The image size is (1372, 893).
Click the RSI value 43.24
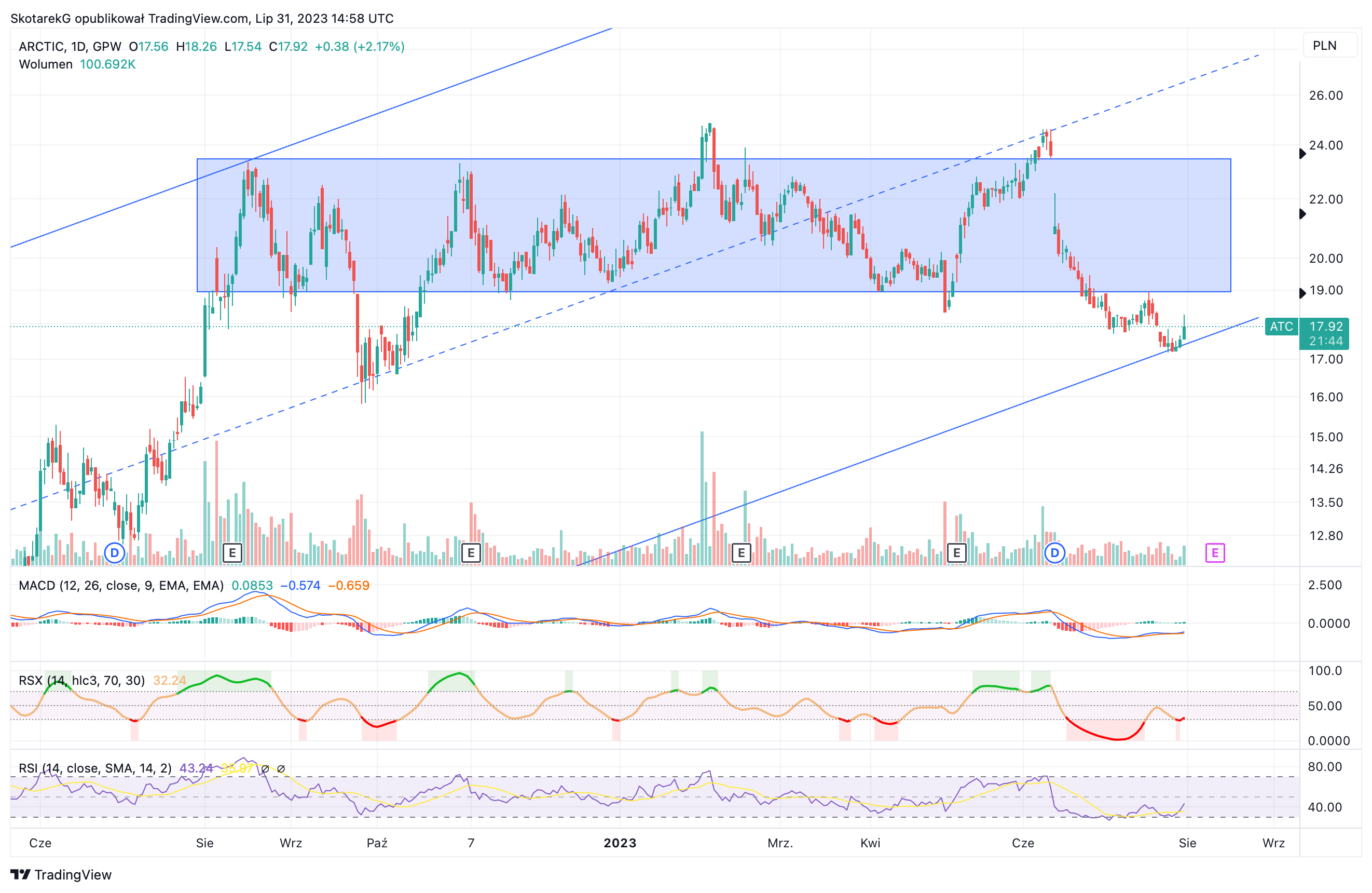click(x=196, y=768)
